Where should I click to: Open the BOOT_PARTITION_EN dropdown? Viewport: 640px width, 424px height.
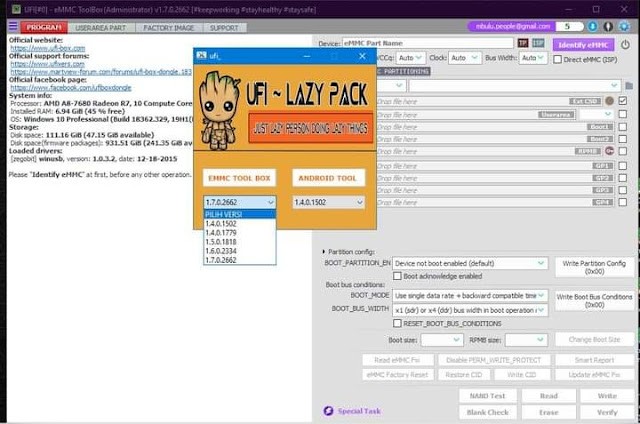pyautogui.click(x=470, y=263)
